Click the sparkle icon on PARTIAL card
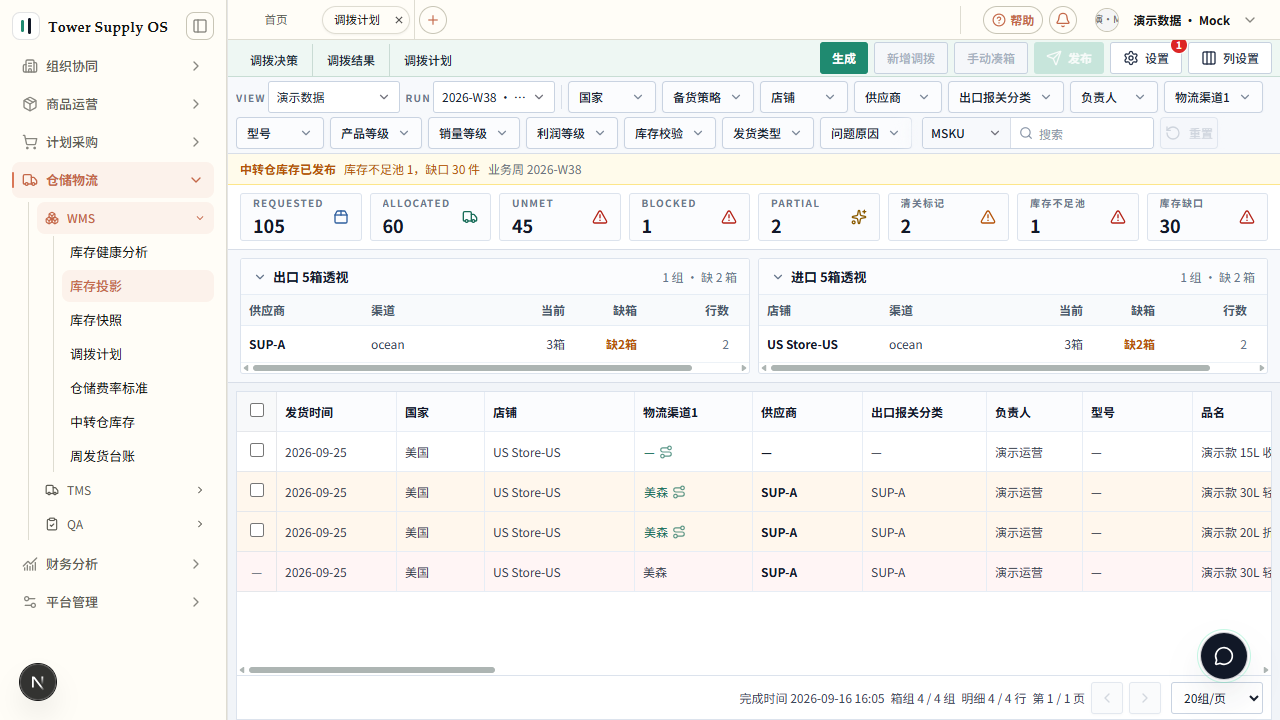1280x720 pixels. (859, 217)
